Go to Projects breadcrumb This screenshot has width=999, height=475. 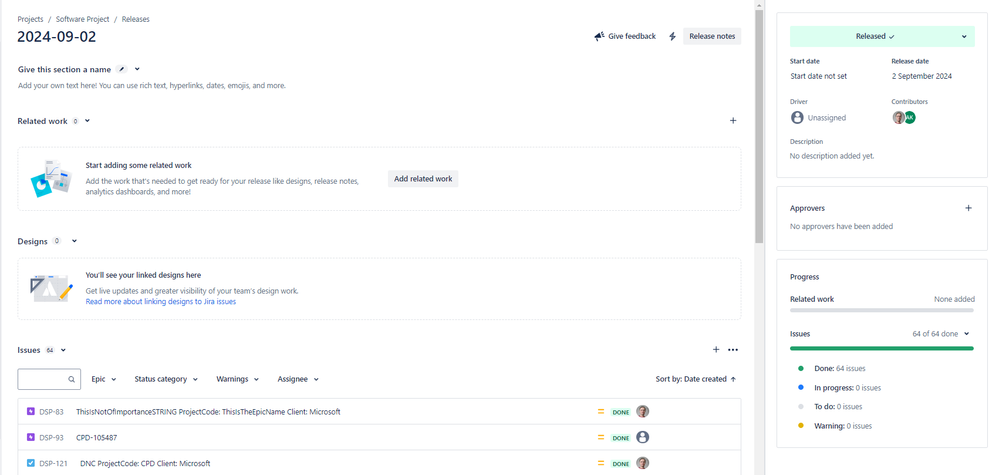[31, 19]
